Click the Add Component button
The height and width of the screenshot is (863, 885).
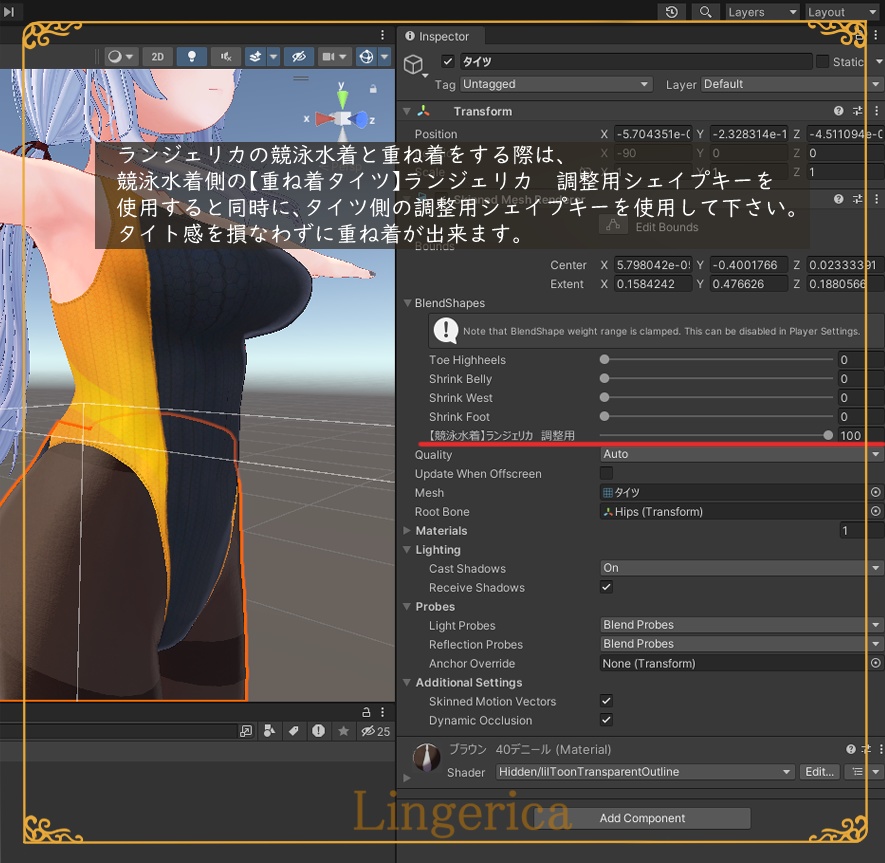tap(642, 818)
